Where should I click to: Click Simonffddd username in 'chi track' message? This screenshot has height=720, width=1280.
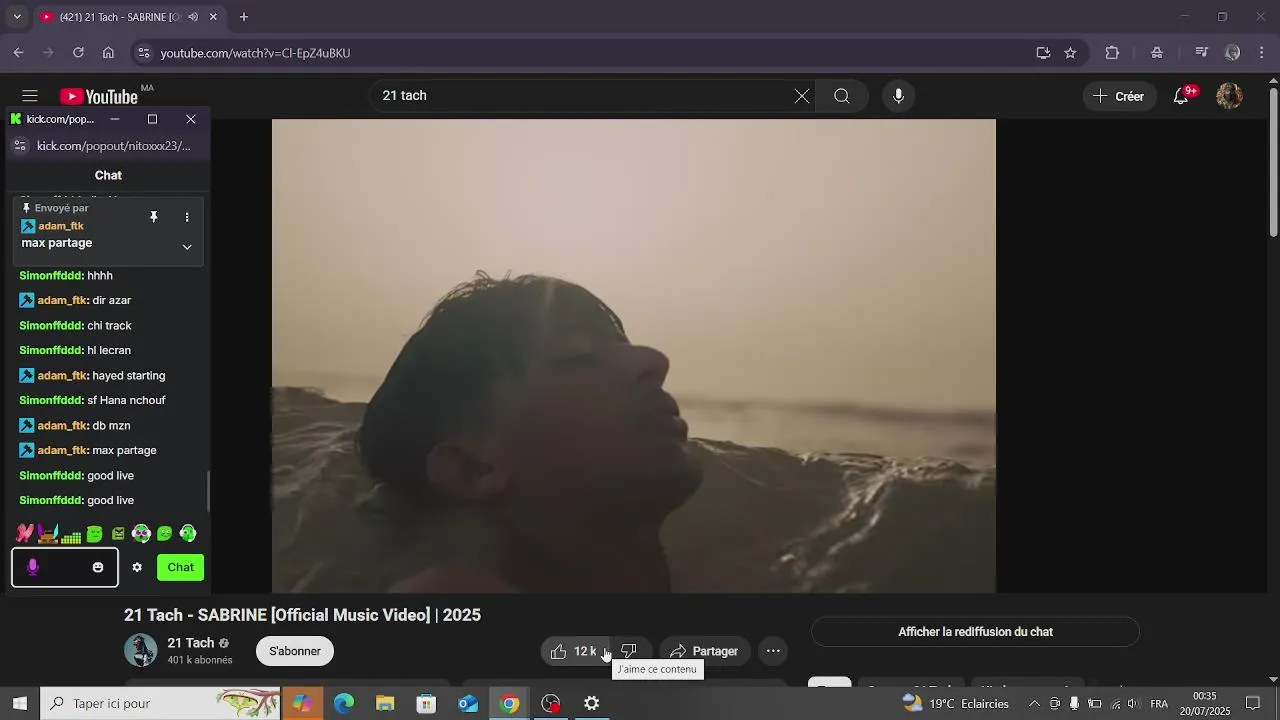[52, 326]
